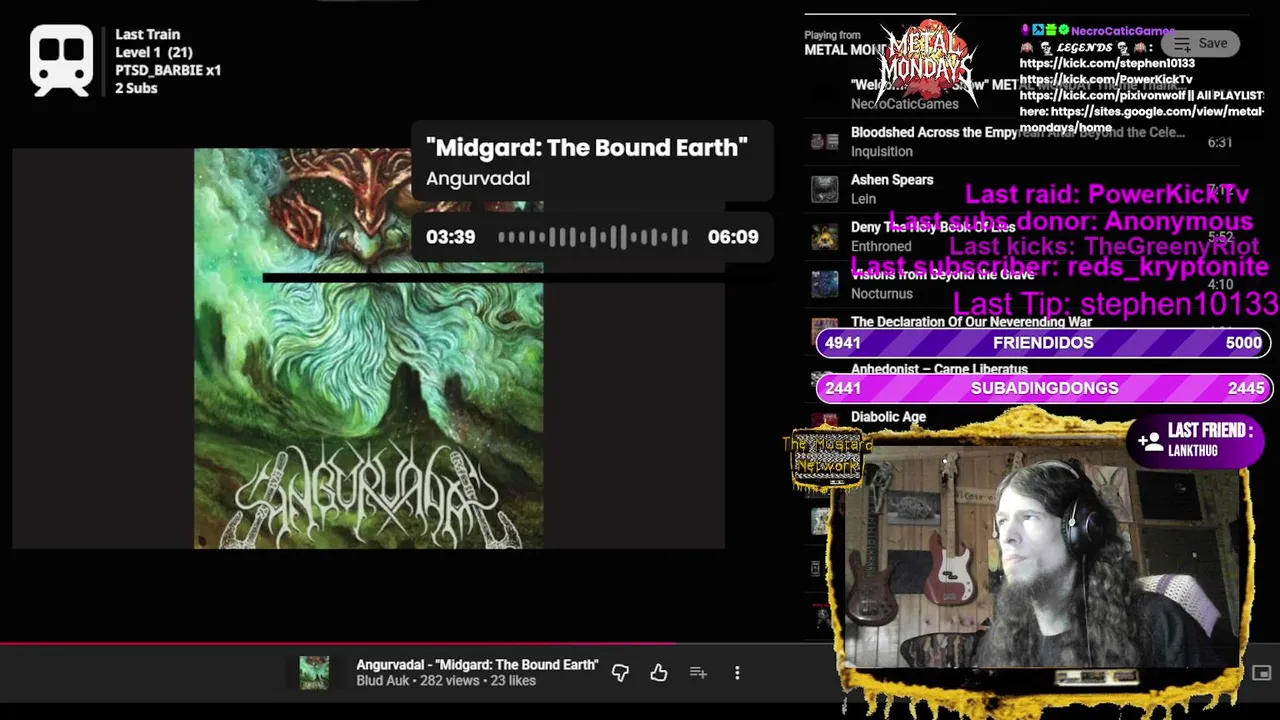Like the song with thumbs-up icon
The width and height of the screenshot is (1280, 720).
tap(658, 673)
